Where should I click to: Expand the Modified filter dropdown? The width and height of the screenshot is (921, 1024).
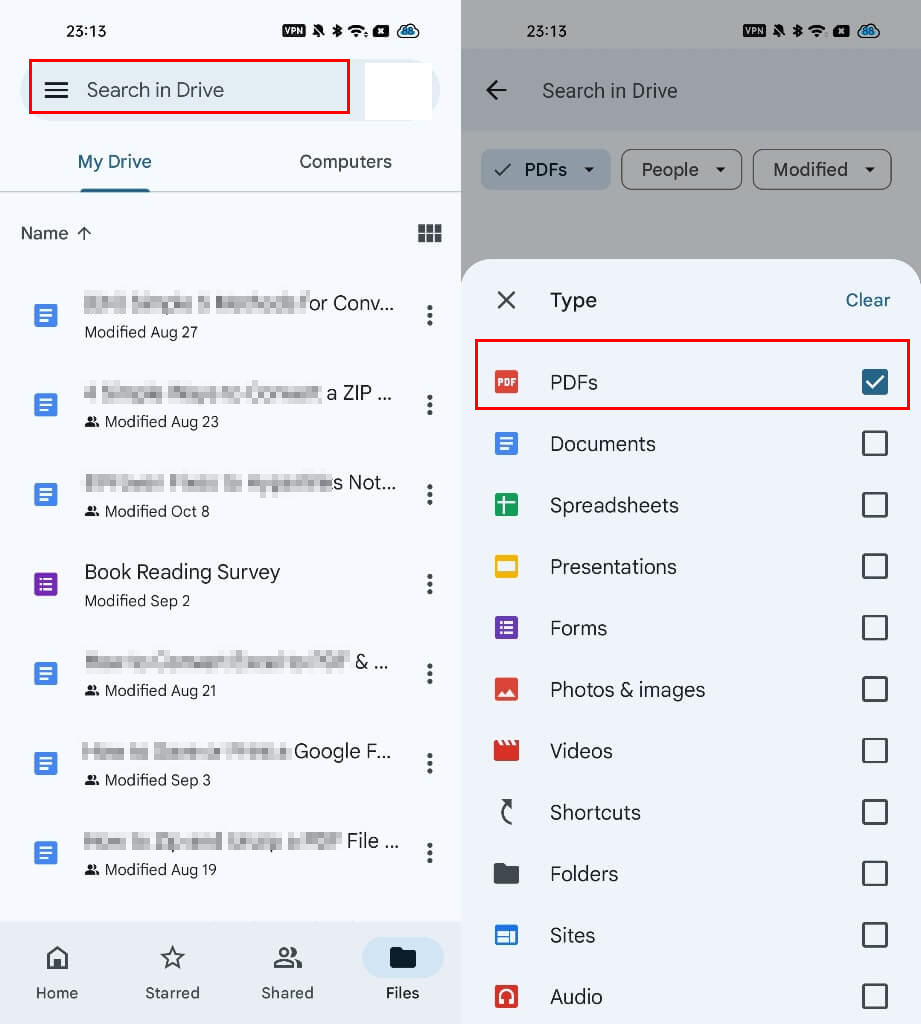pos(822,170)
